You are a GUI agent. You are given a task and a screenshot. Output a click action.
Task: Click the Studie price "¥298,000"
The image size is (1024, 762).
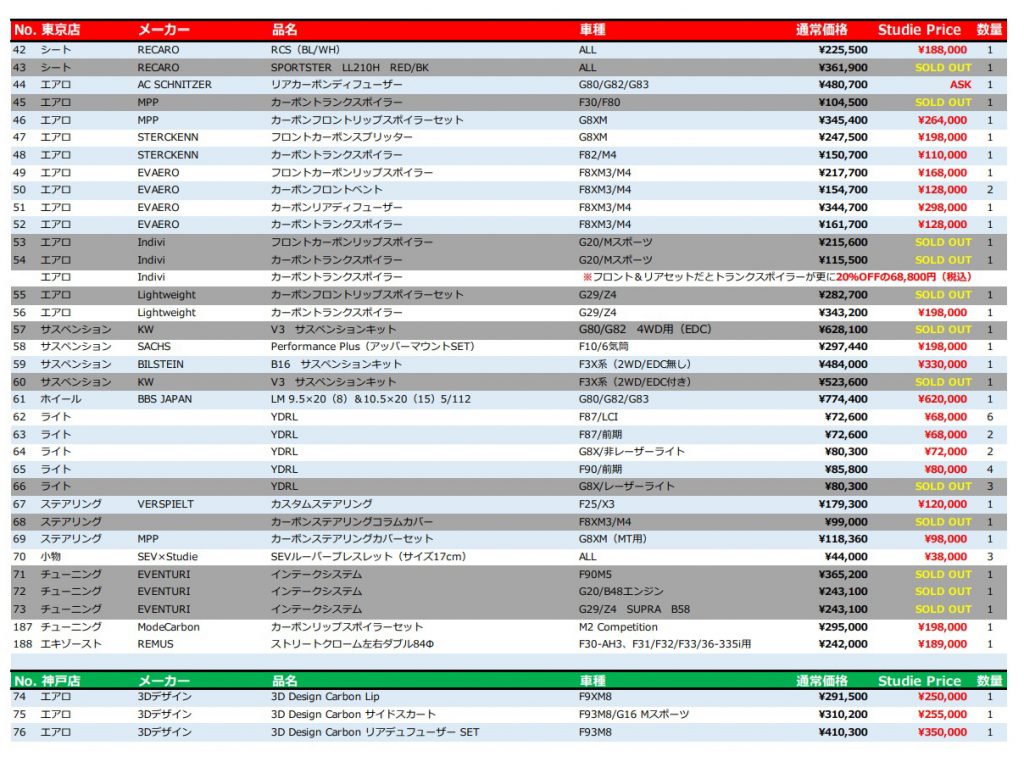tap(942, 207)
